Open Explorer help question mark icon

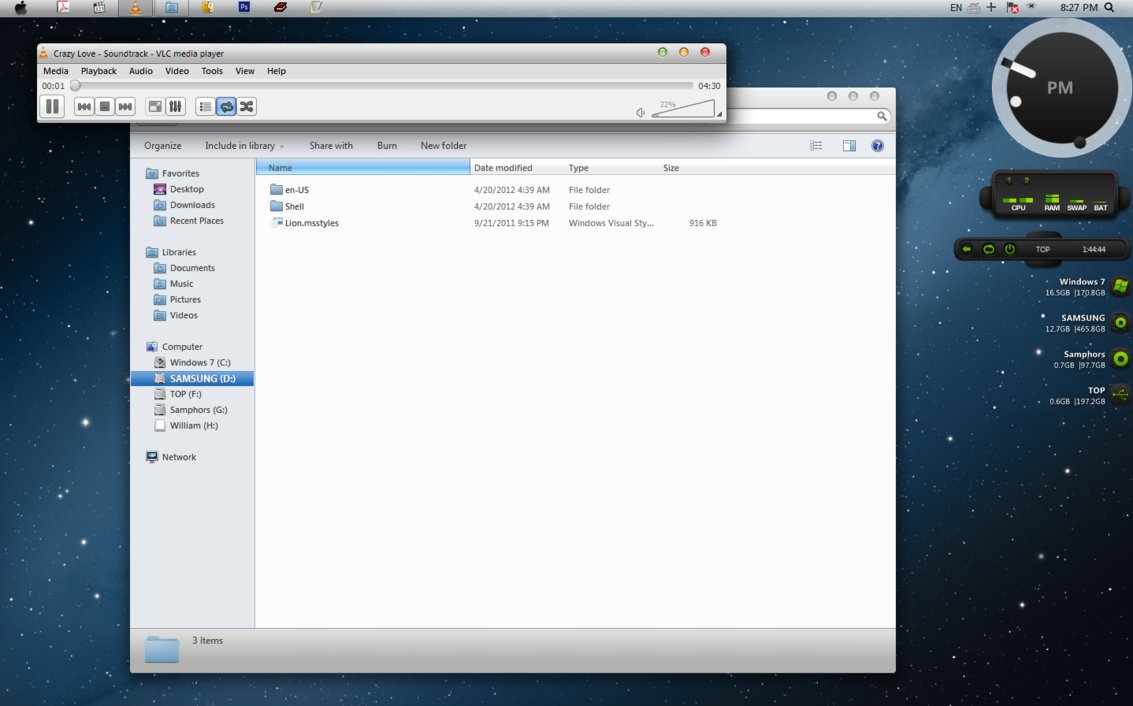(x=877, y=146)
